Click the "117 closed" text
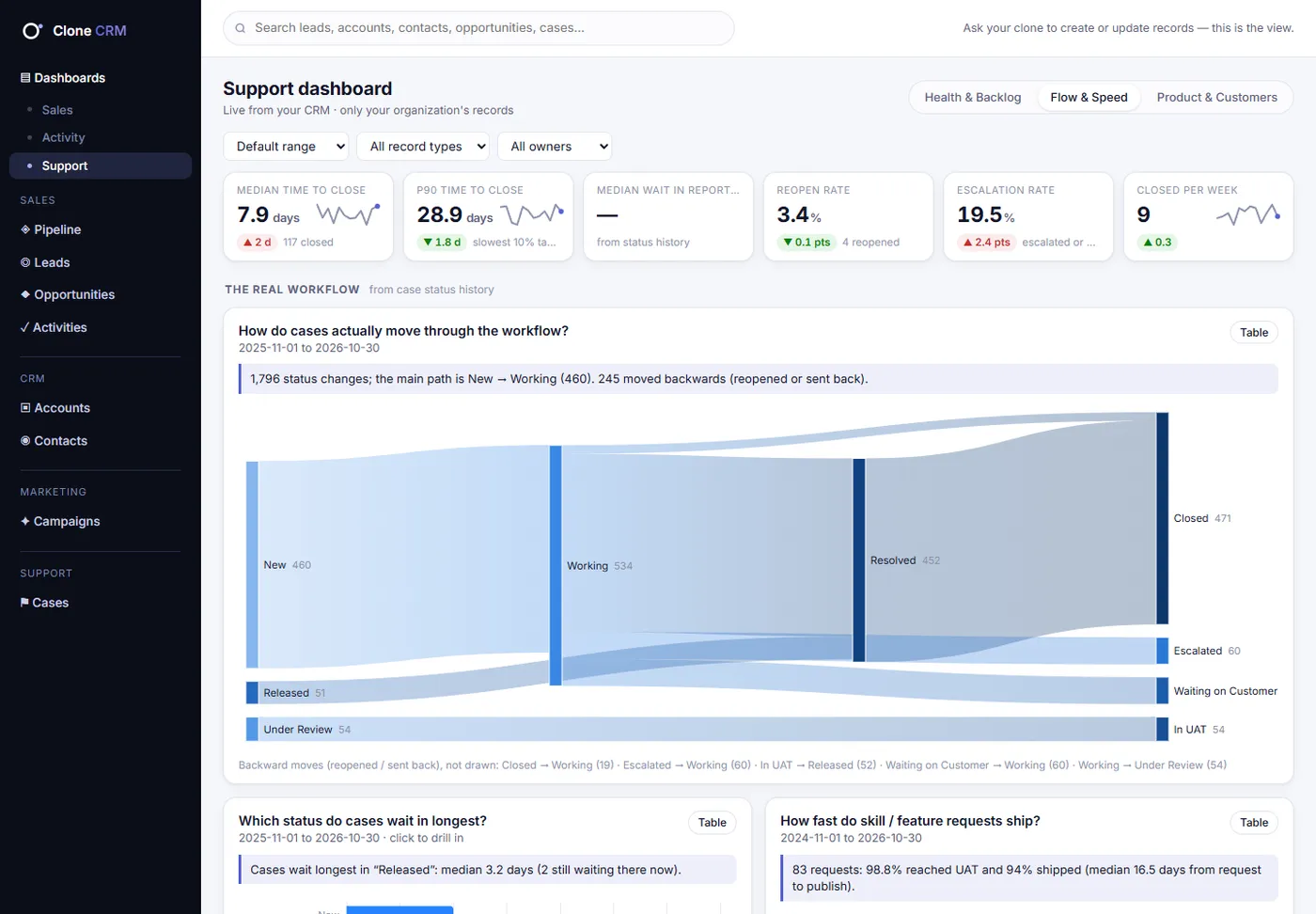 pos(308,243)
